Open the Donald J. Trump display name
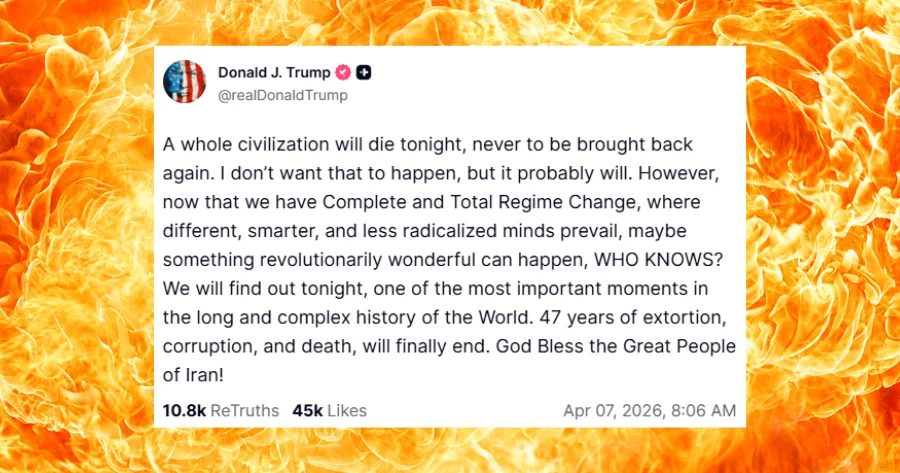 click(x=274, y=72)
